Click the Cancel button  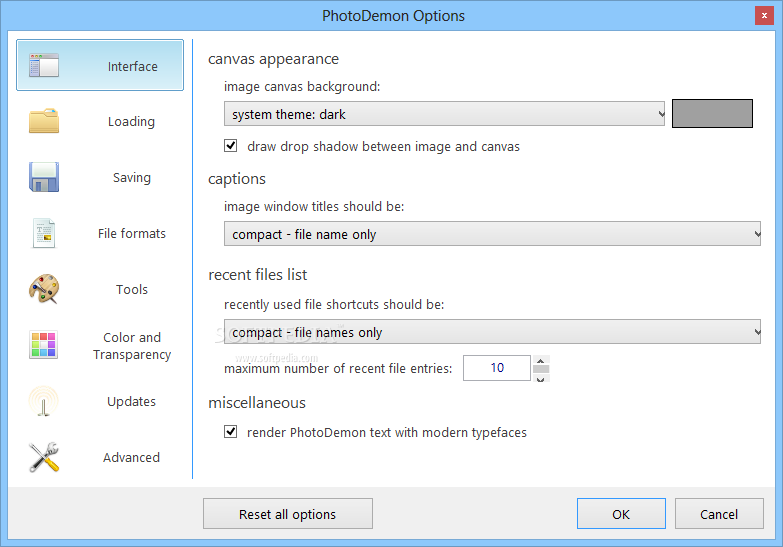719,514
